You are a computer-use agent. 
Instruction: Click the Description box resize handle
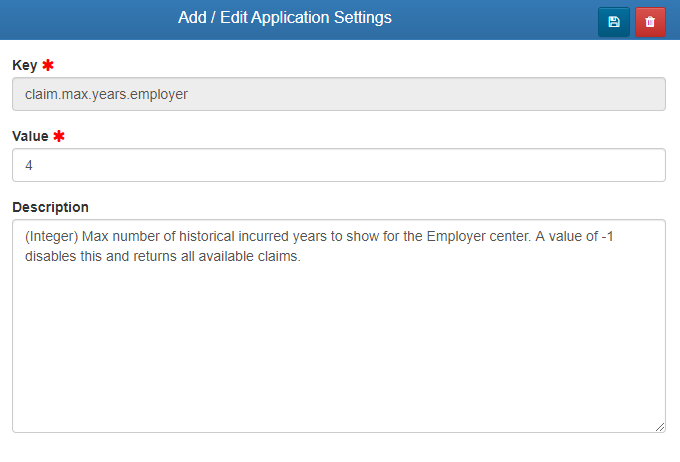660,427
